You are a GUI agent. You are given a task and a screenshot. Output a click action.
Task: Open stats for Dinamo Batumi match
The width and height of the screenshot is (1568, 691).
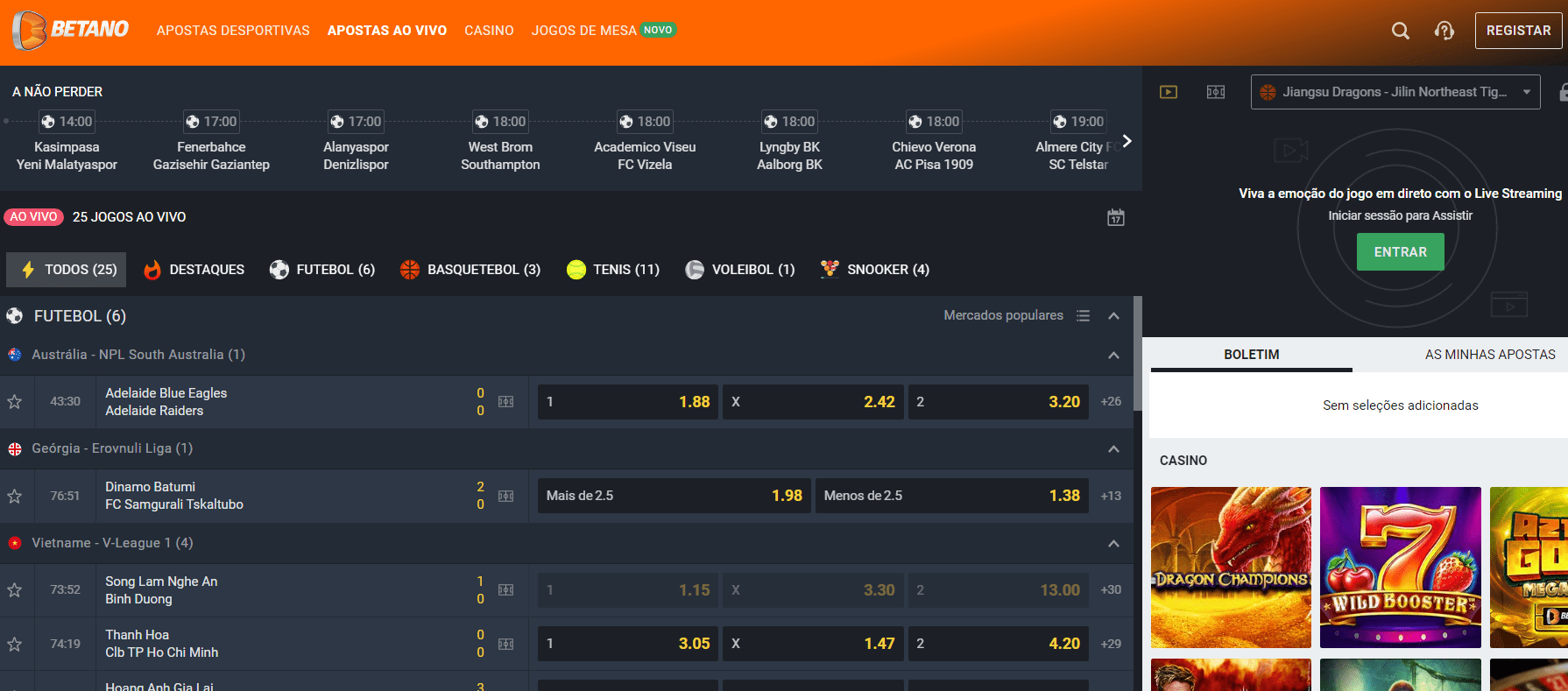click(505, 496)
